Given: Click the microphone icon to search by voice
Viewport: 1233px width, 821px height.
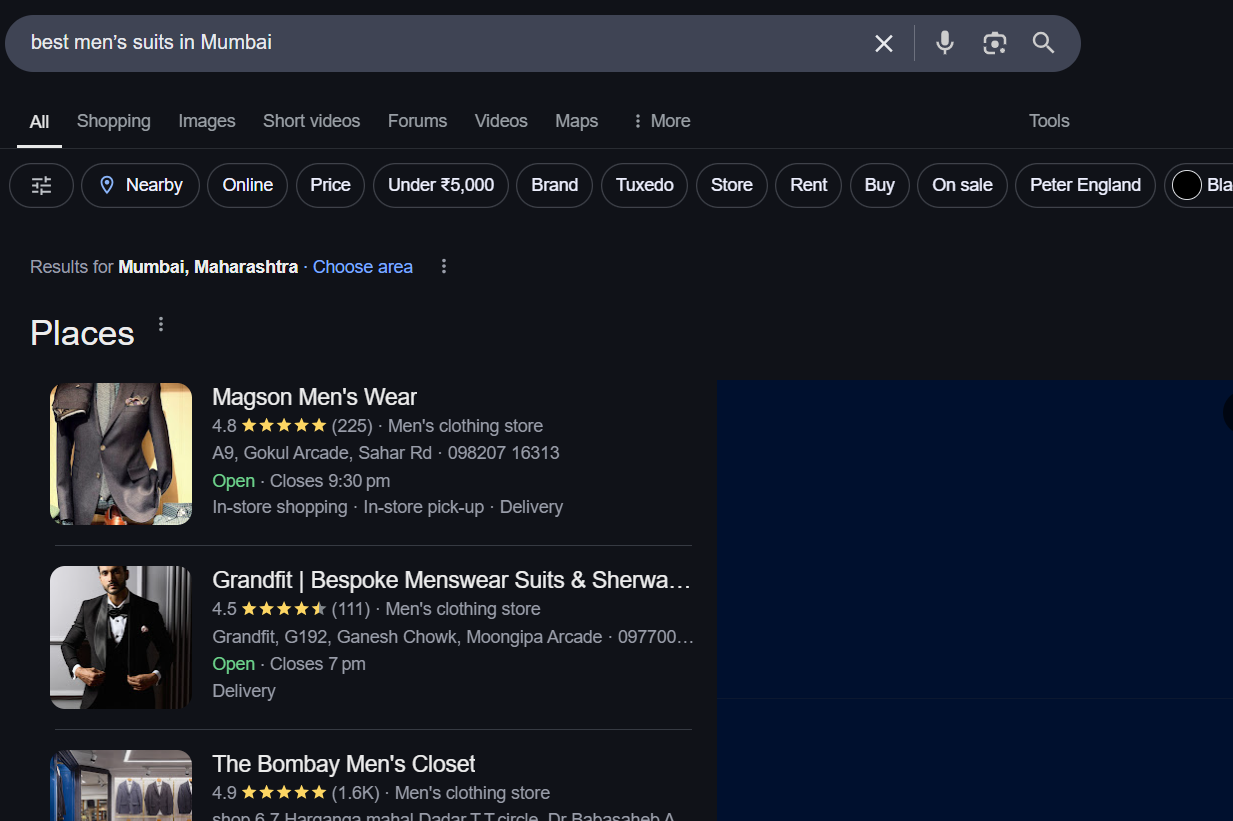Looking at the screenshot, I should pyautogui.click(x=944, y=43).
